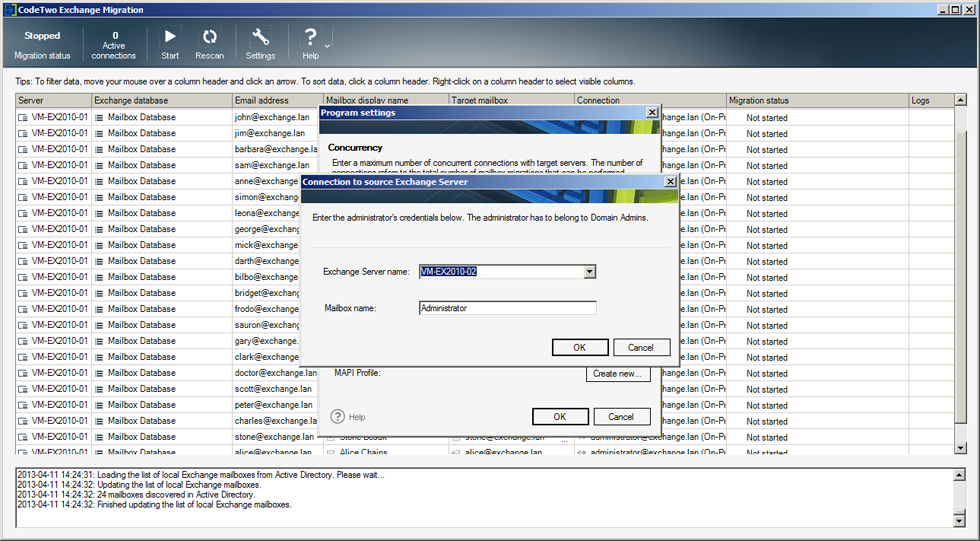The width and height of the screenshot is (980, 541).
Task: Sort by the Migration status column header
Action: 818,100
